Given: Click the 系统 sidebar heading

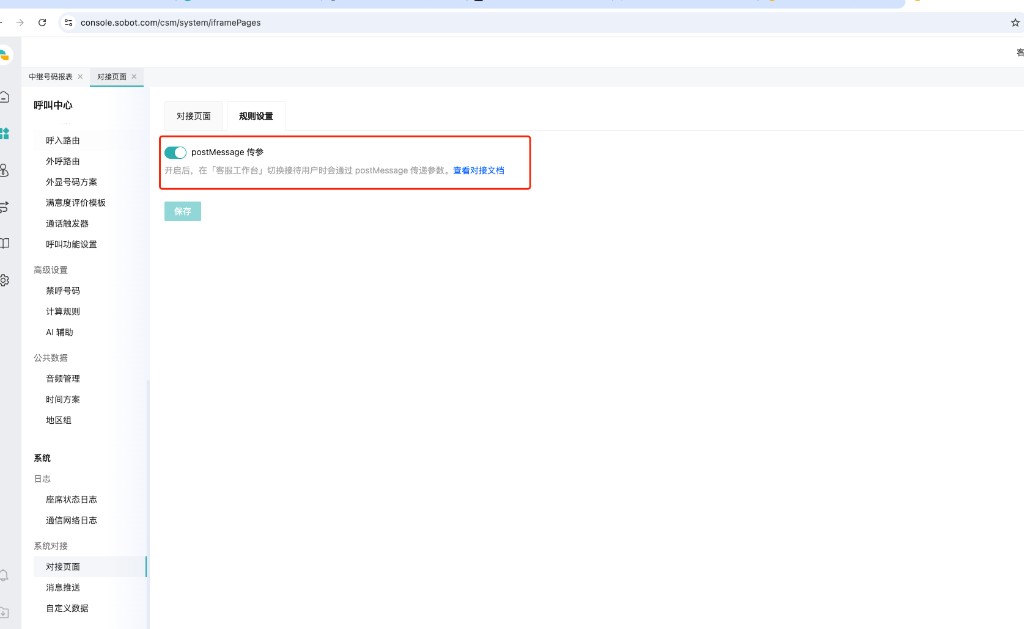Looking at the screenshot, I should tap(42, 458).
